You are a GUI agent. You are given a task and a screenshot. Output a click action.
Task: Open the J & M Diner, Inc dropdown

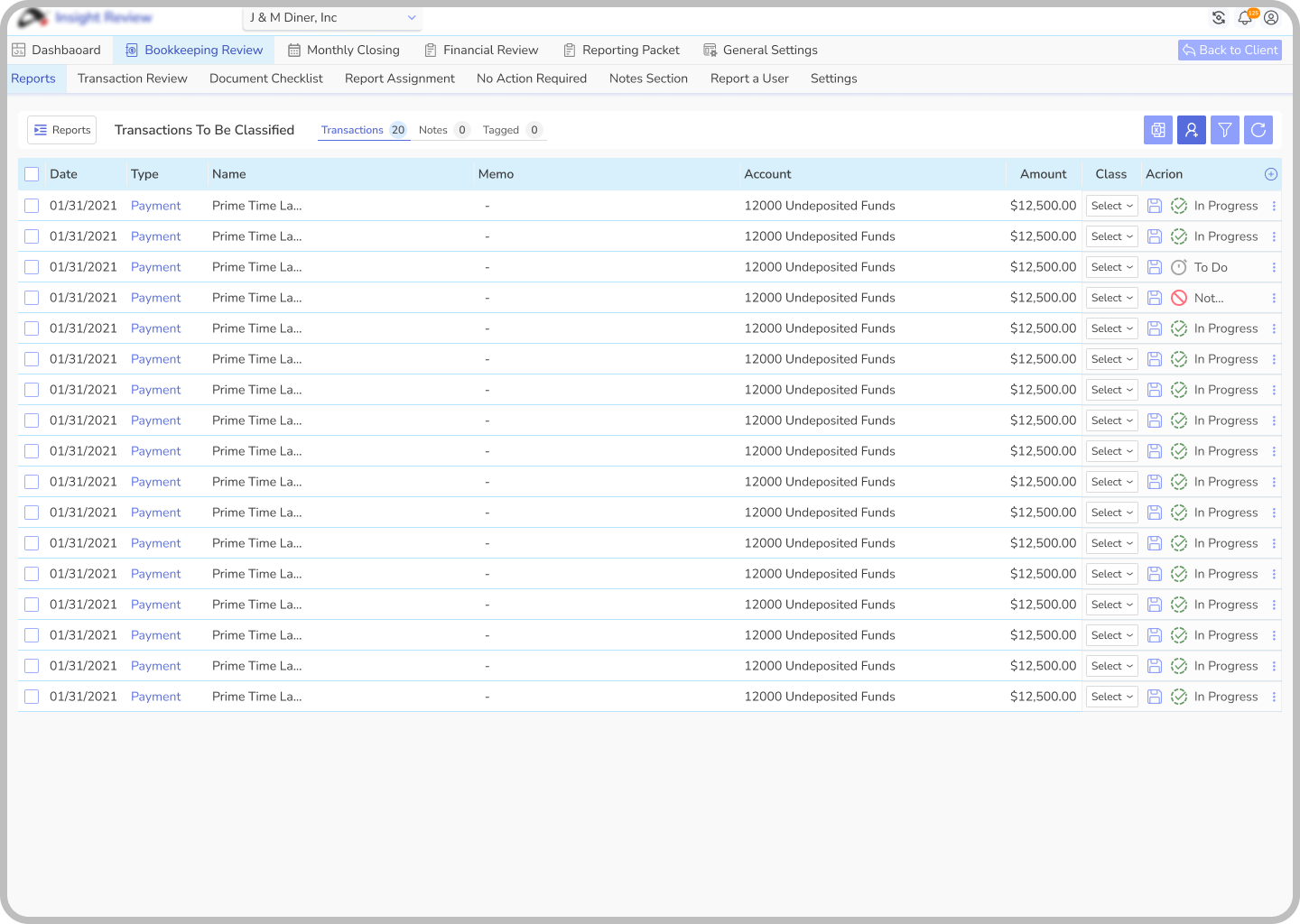pos(332,18)
